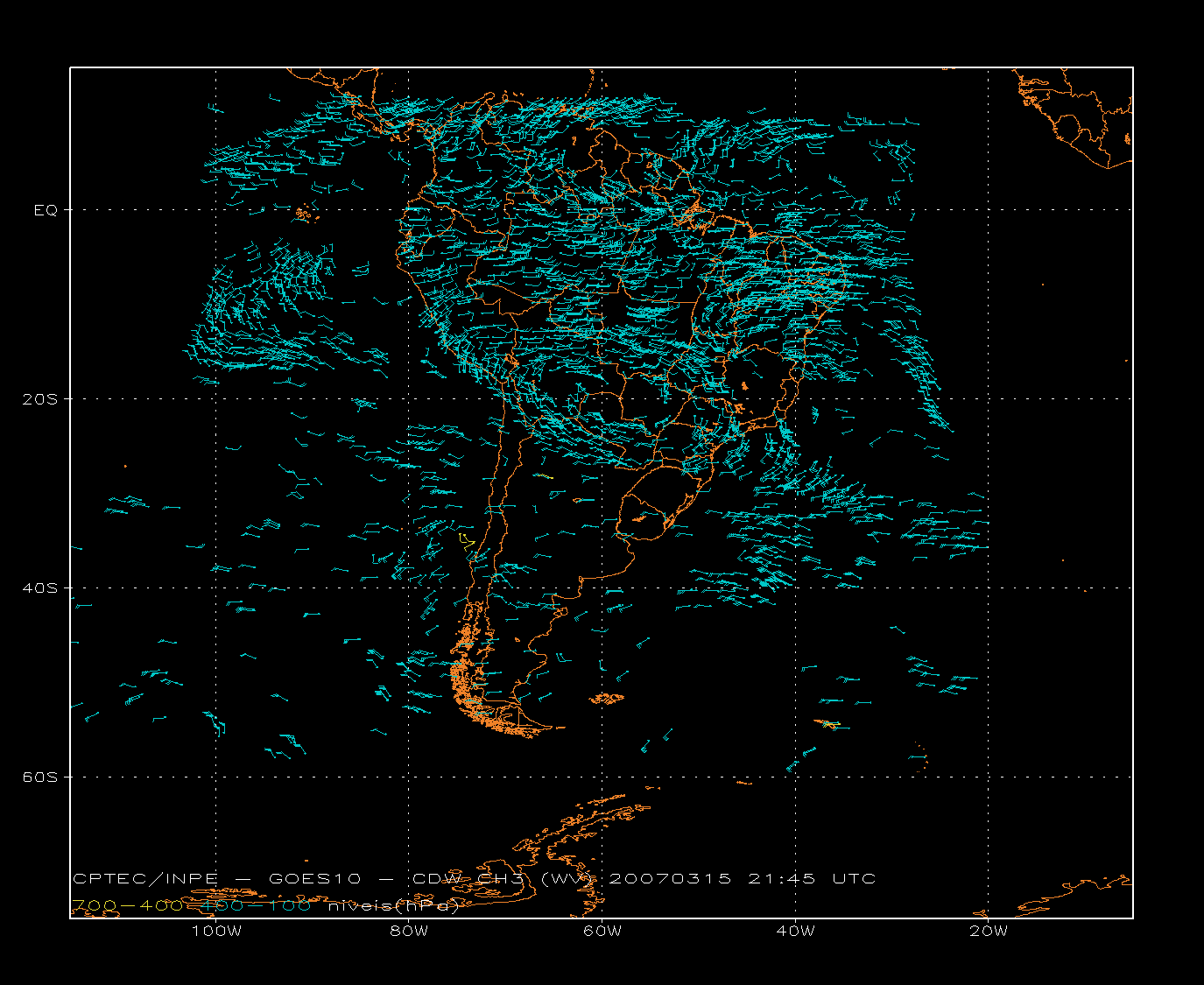This screenshot has width=1204, height=985.
Task: Click the niveis(hPa) legend label
Action: tap(393, 906)
